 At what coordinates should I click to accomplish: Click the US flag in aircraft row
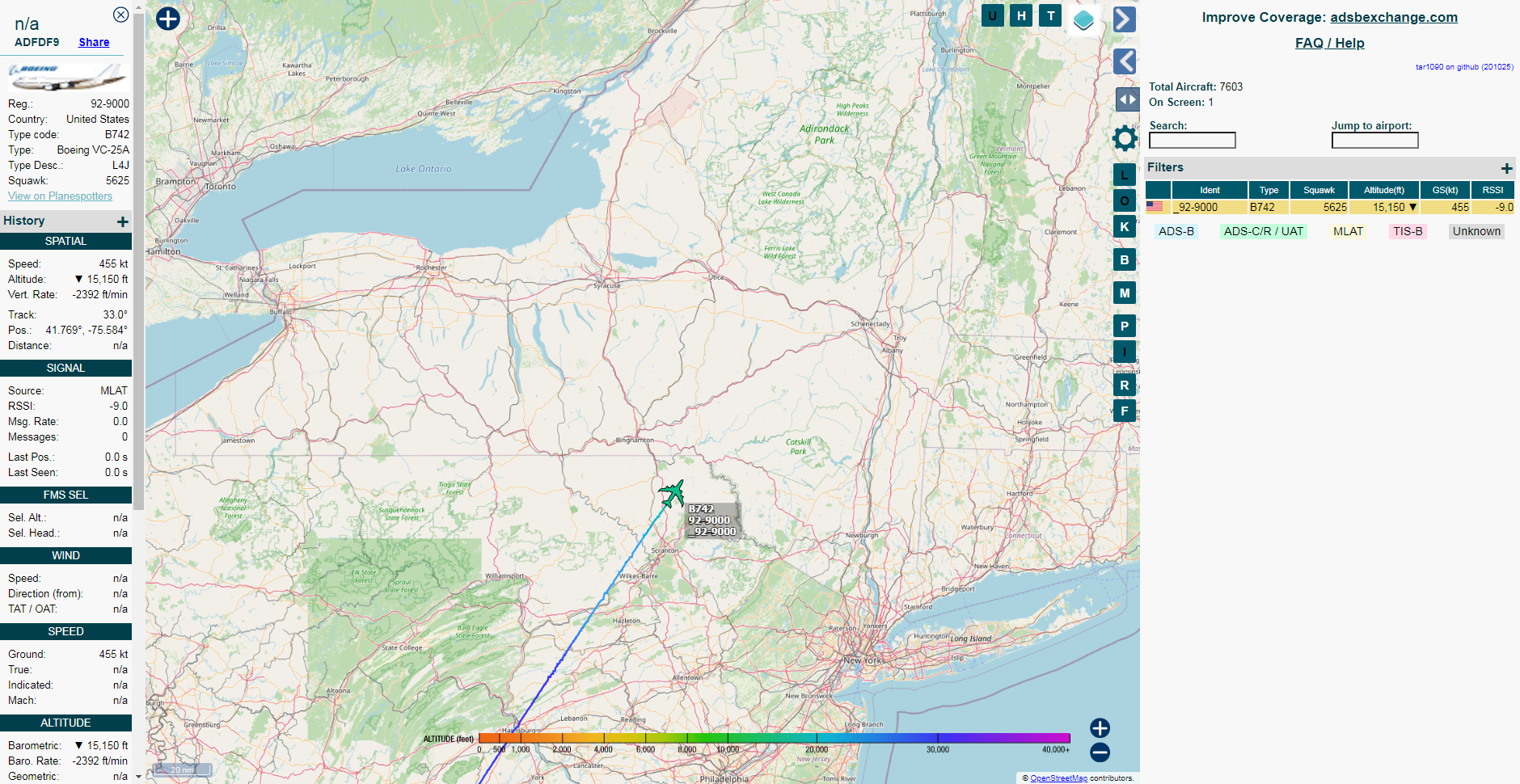(x=1155, y=207)
